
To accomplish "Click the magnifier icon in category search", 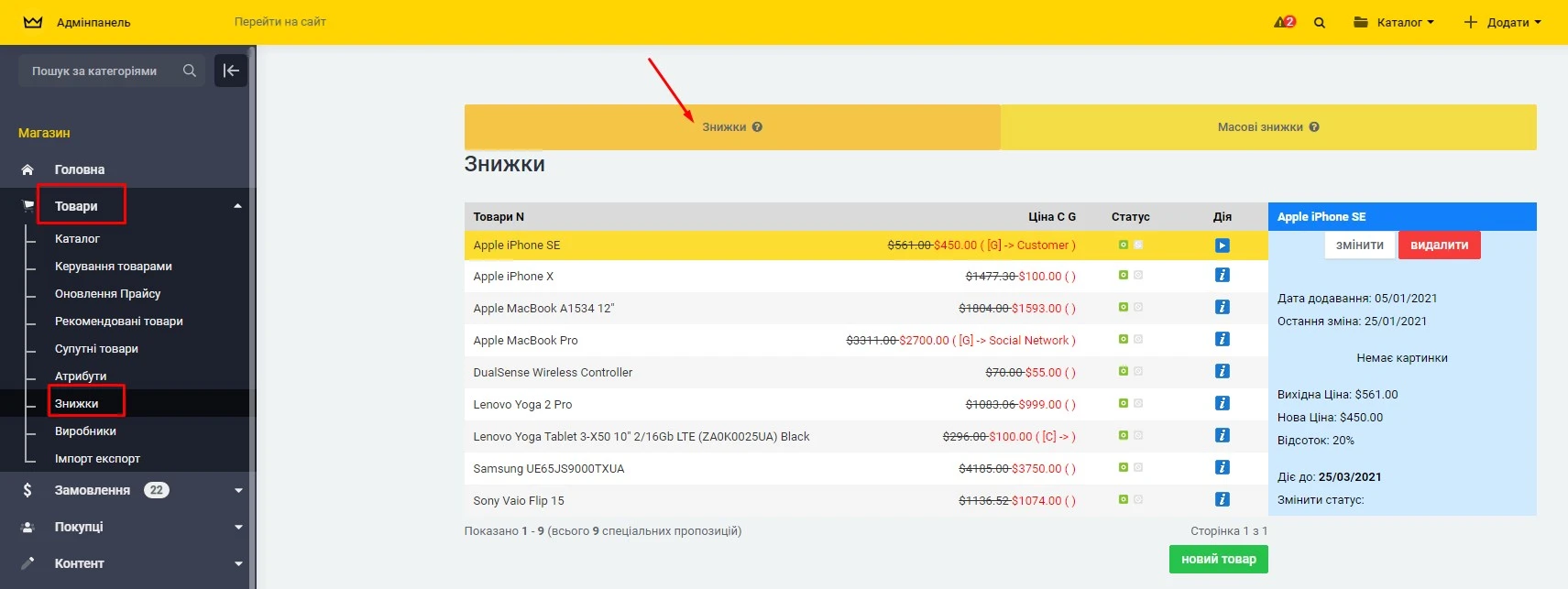I will 190,71.
